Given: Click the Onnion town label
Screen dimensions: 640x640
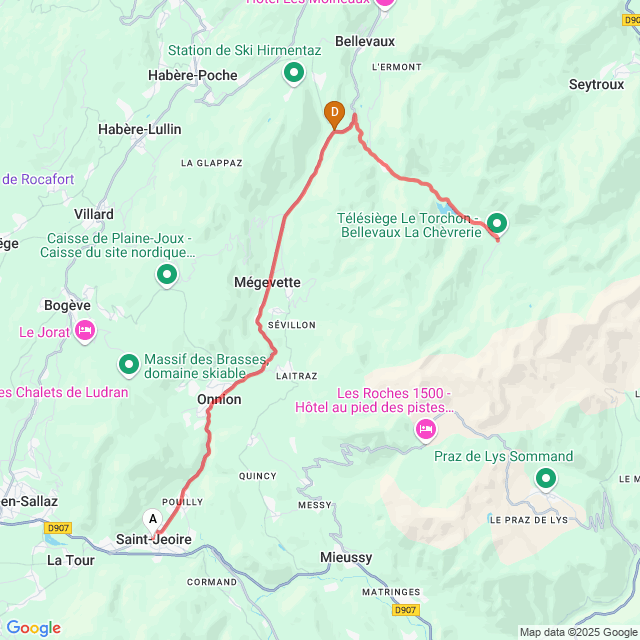Looking at the screenshot, I should click(219, 399).
